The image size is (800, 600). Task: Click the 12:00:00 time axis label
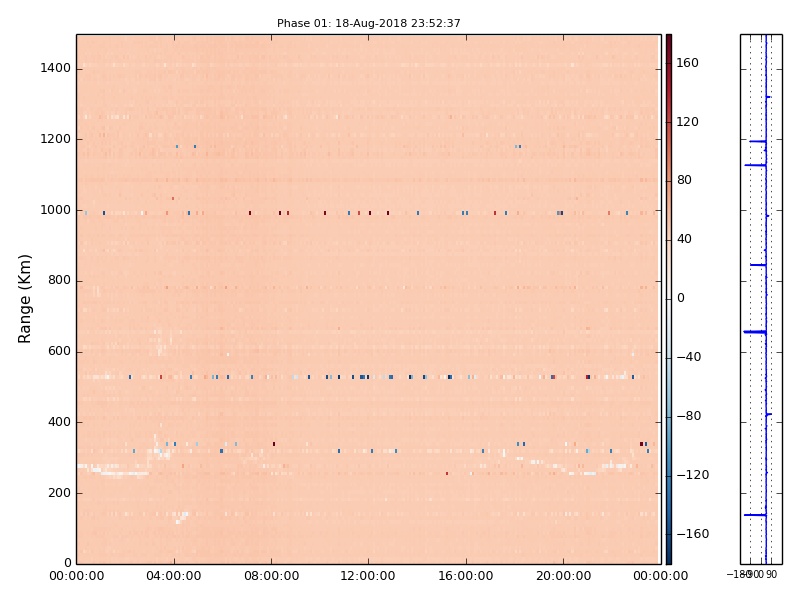pyautogui.click(x=368, y=576)
